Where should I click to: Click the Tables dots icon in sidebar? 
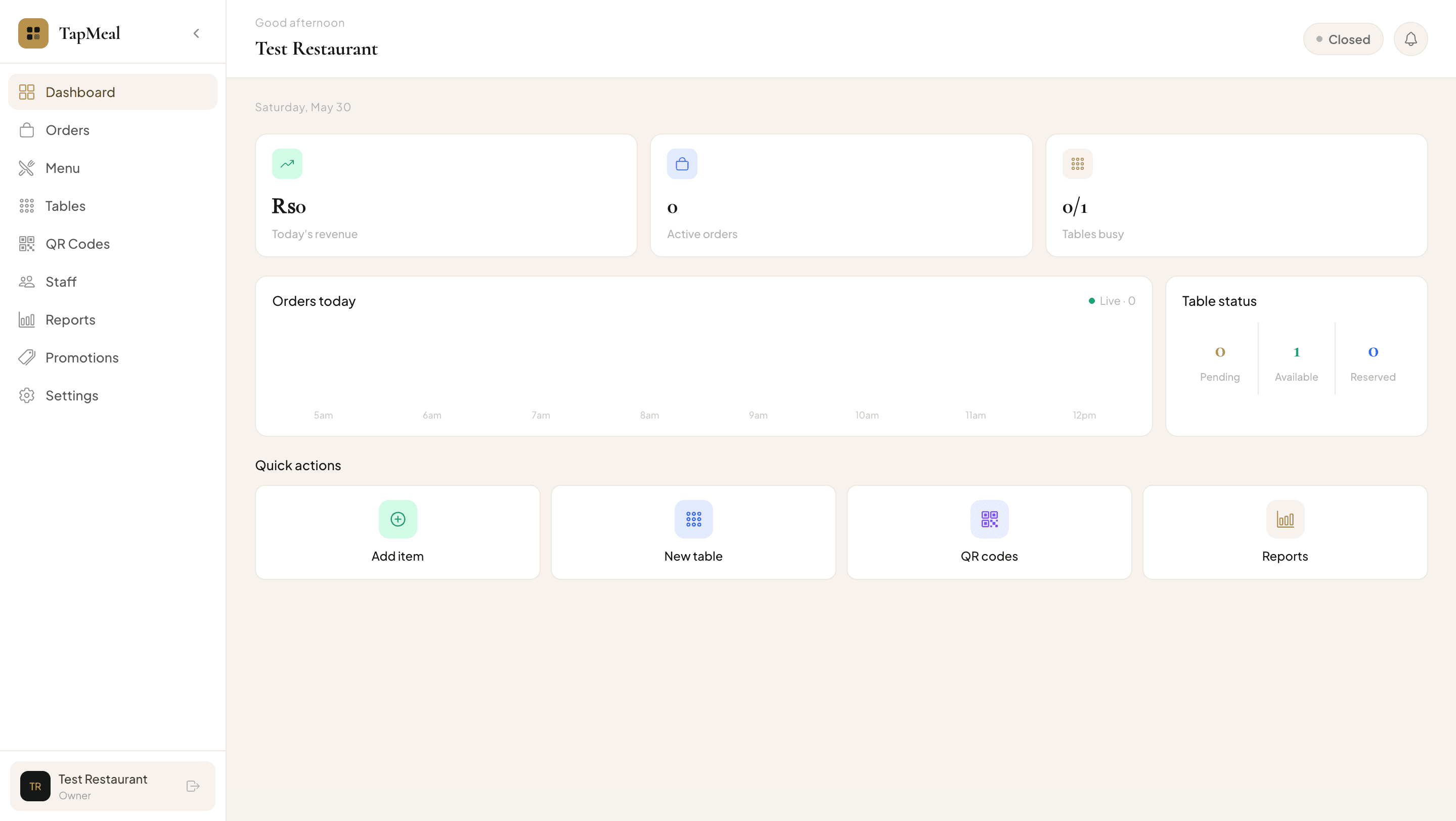point(27,206)
